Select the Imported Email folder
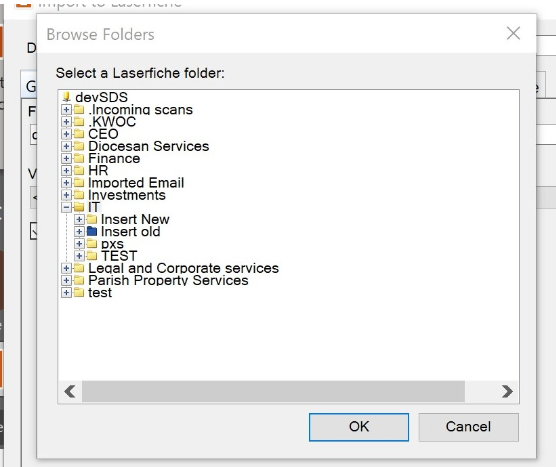 (x=136, y=183)
